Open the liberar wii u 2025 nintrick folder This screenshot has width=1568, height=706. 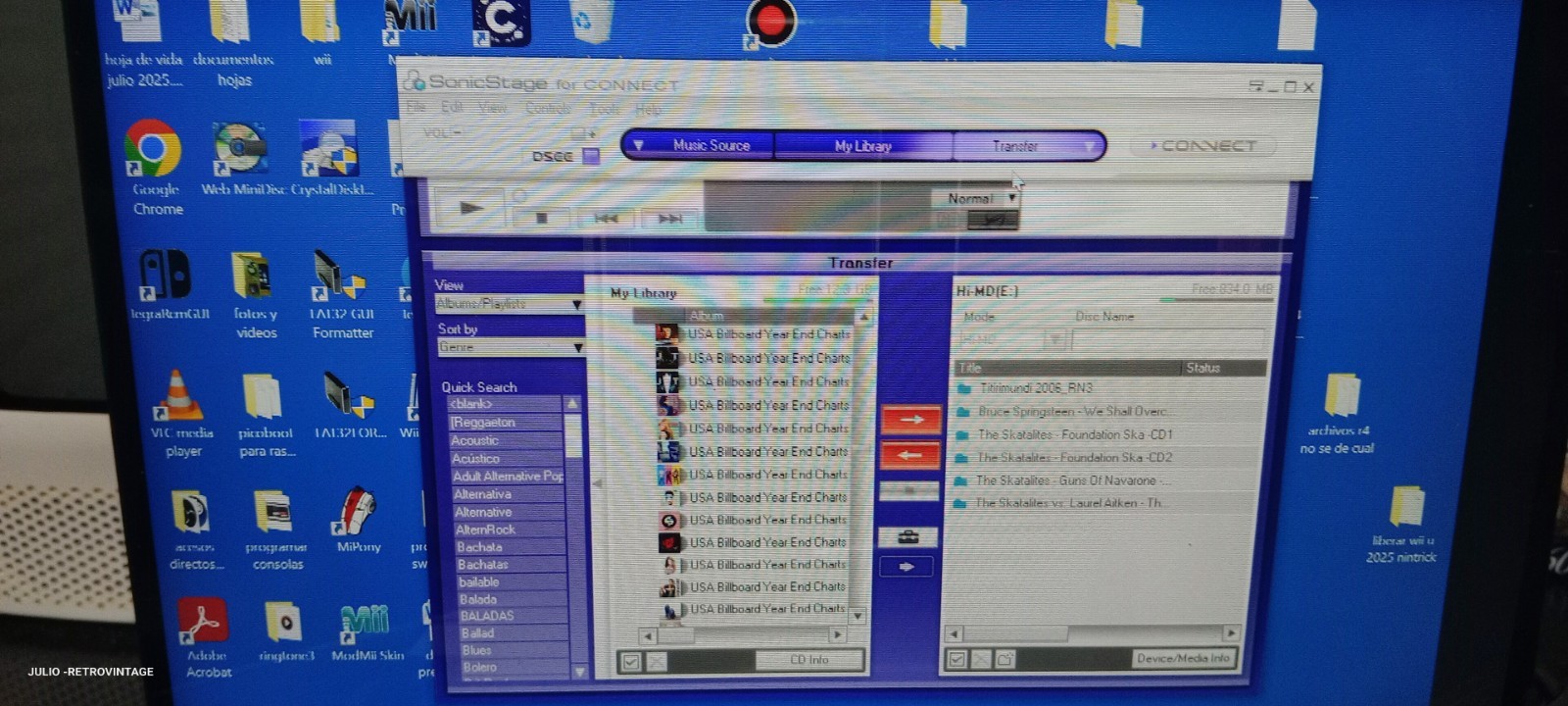(x=1402, y=525)
